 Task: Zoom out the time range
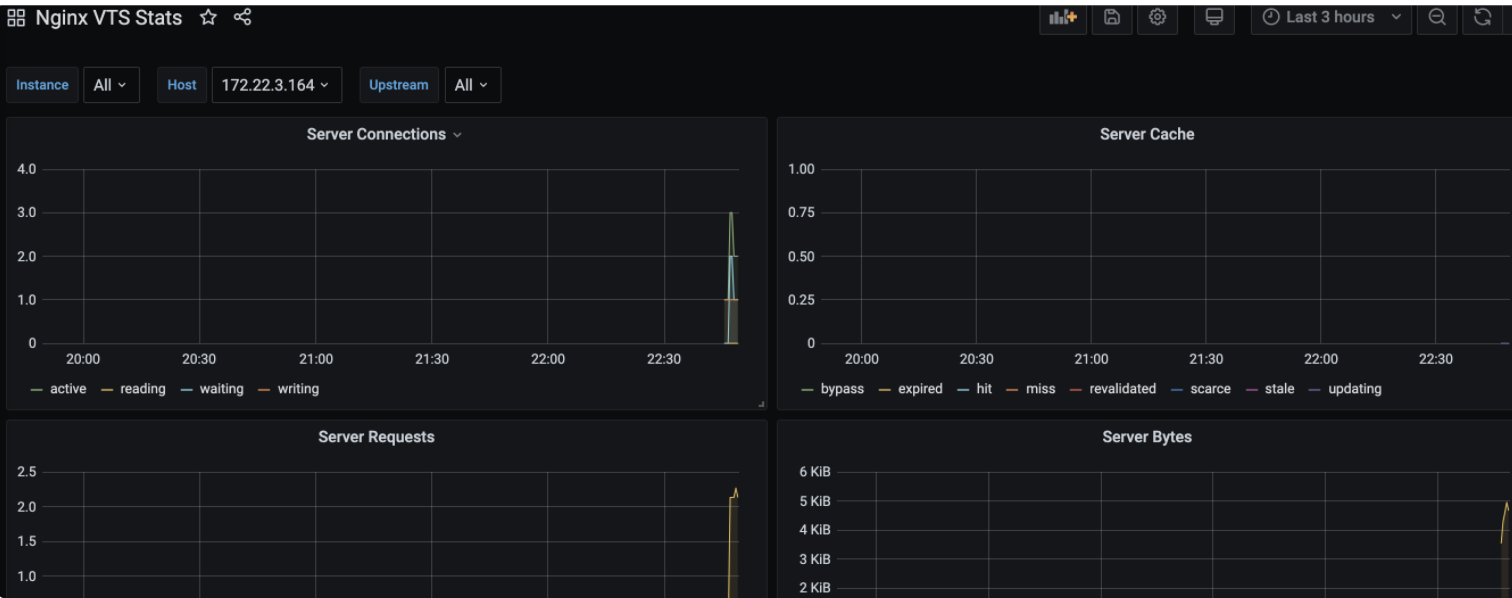tap(1437, 17)
